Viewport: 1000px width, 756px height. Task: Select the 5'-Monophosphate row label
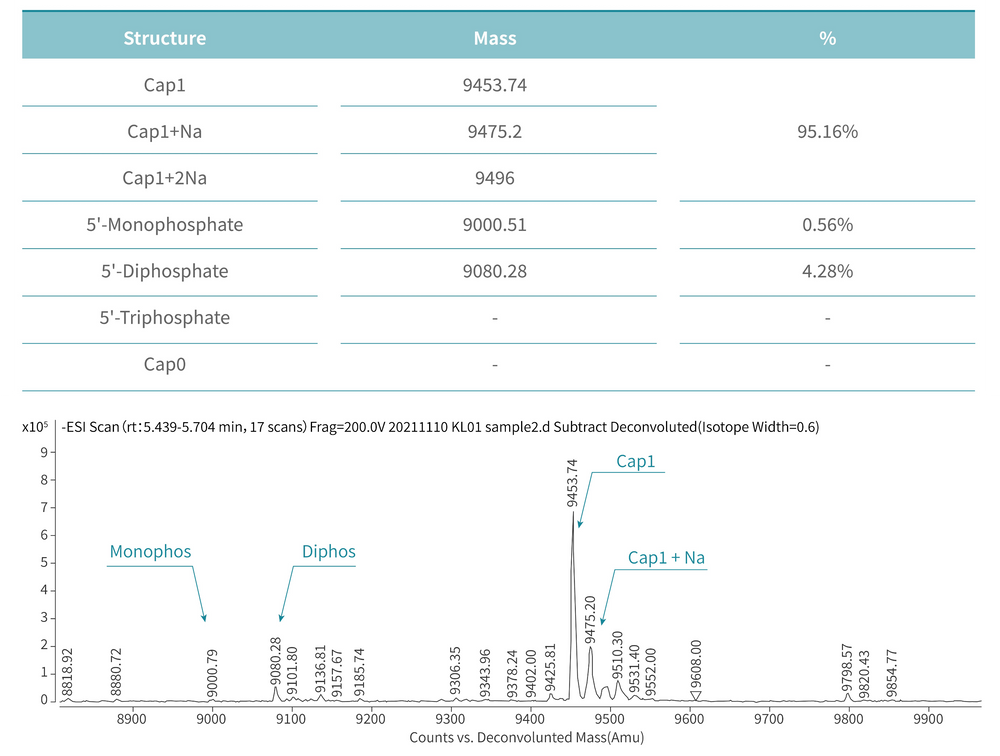[164, 225]
